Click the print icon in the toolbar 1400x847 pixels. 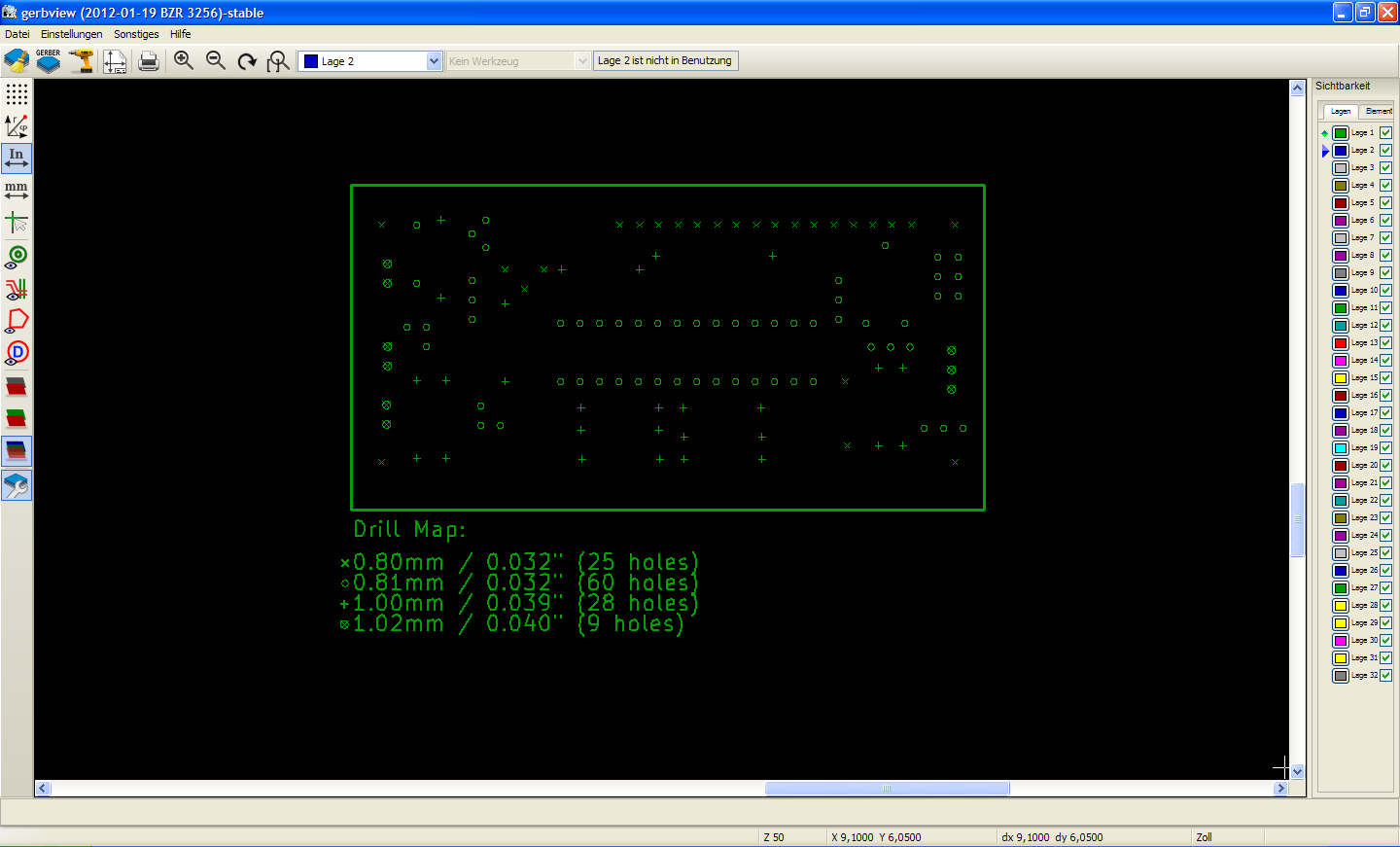pyautogui.click(x=149, y=60)
